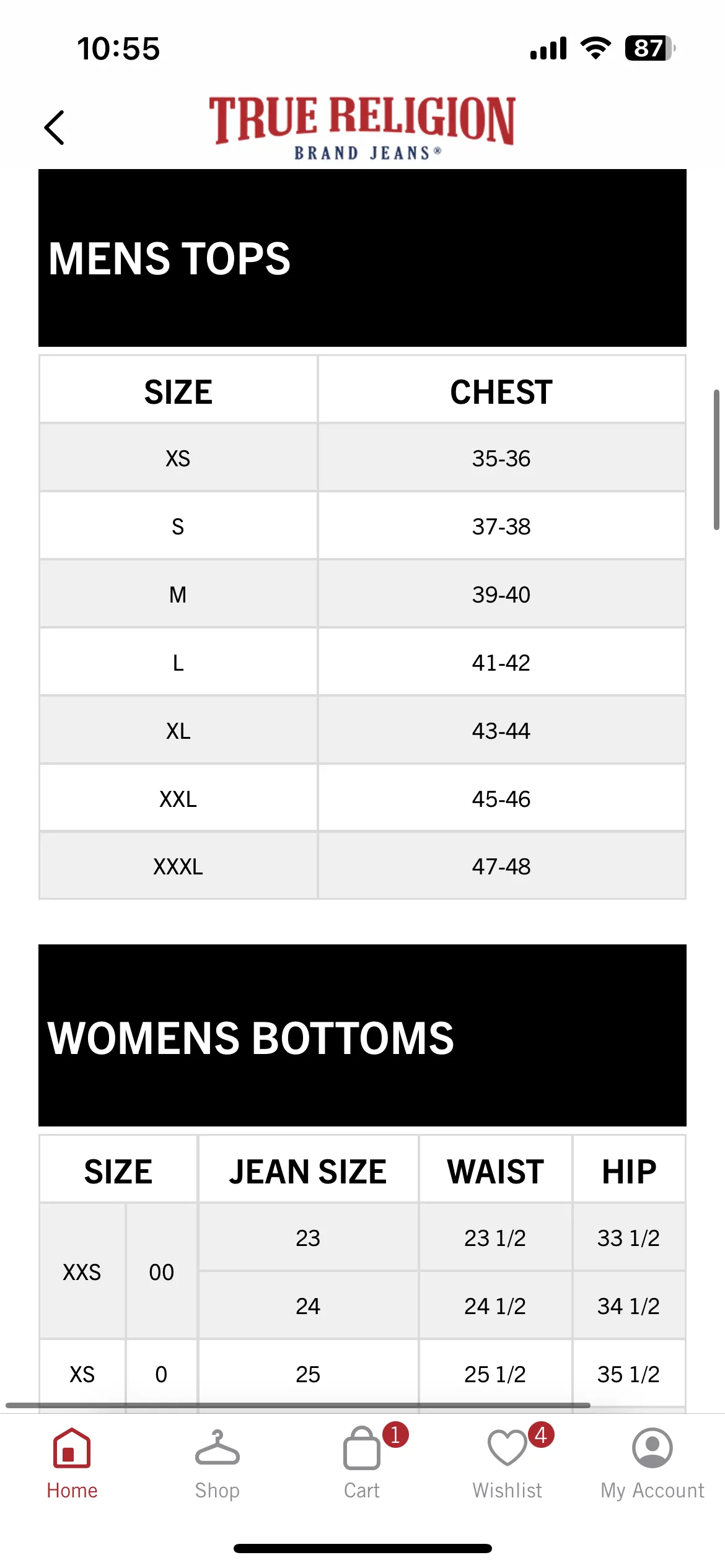Tap the CHEST column header
725x1568 pixels.
click(x=501, y=392)
